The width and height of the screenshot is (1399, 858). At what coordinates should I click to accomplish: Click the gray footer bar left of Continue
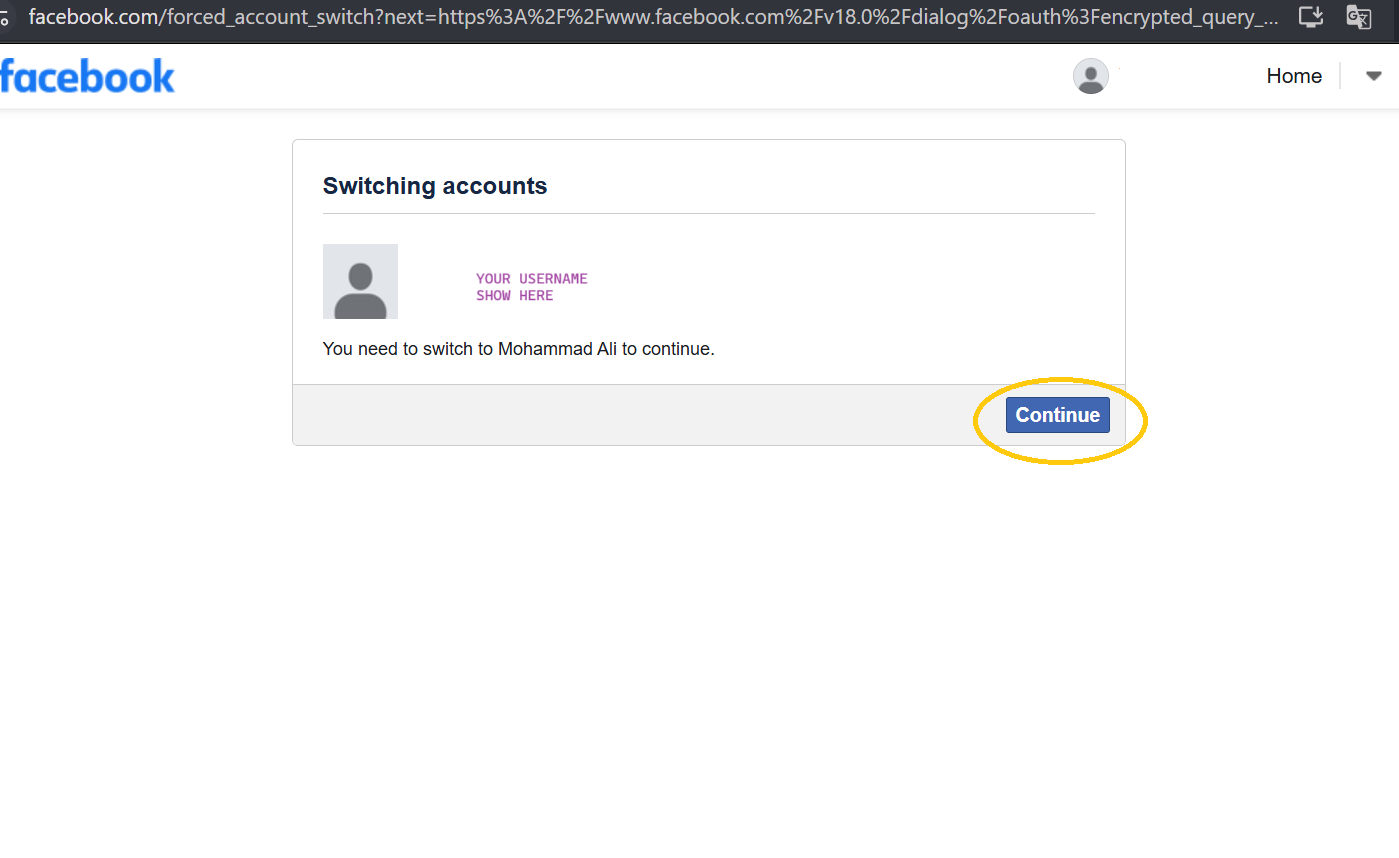click(x=640, y=415)
